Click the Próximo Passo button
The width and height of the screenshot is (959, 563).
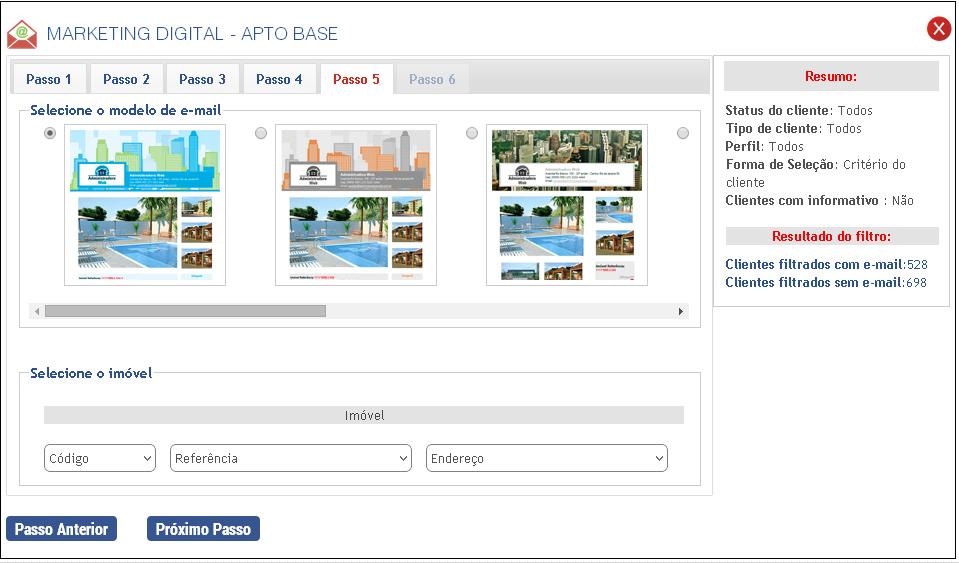click(x=203, y=529)
